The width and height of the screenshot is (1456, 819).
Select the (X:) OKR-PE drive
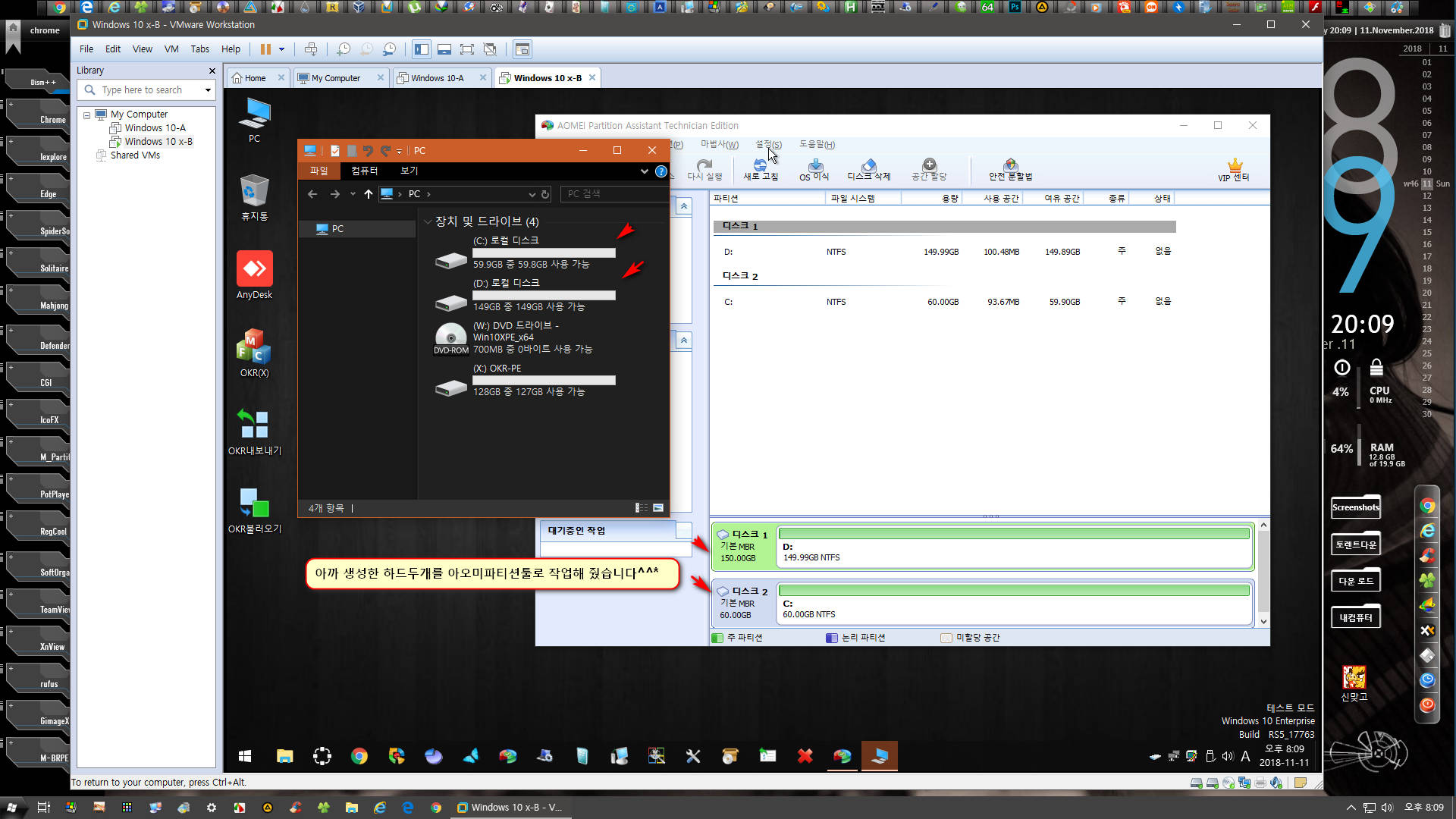[x=525, y=379]
